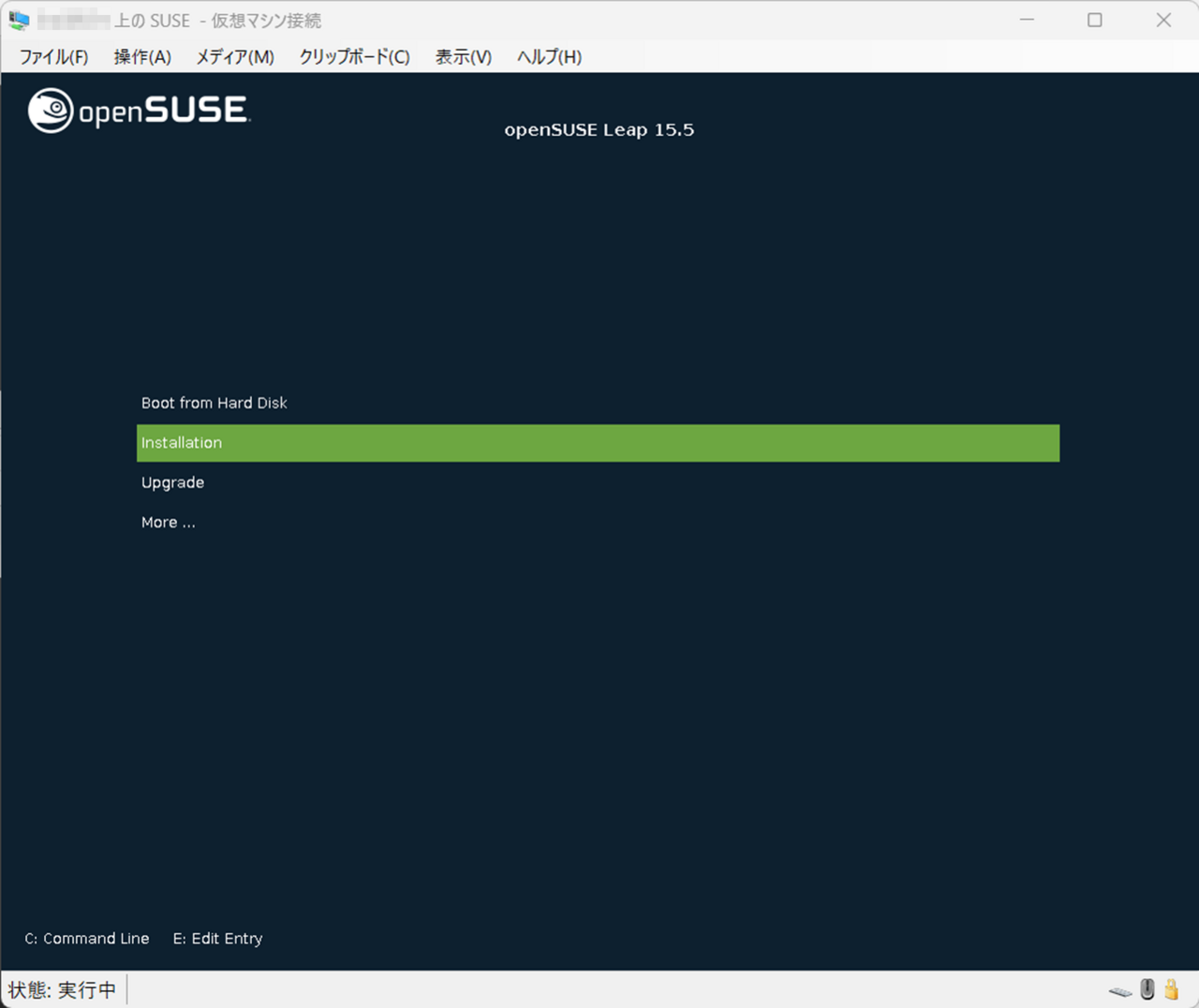Click the 状態: 実行中 status text

[x=63, y=990]
